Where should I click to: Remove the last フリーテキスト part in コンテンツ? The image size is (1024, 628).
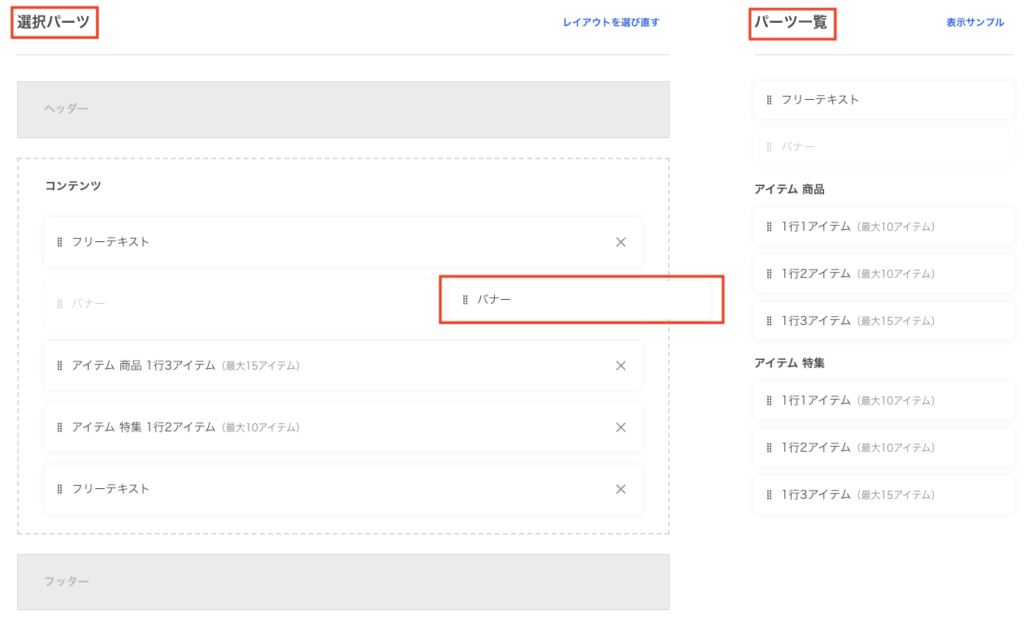(x=620, y=489)
